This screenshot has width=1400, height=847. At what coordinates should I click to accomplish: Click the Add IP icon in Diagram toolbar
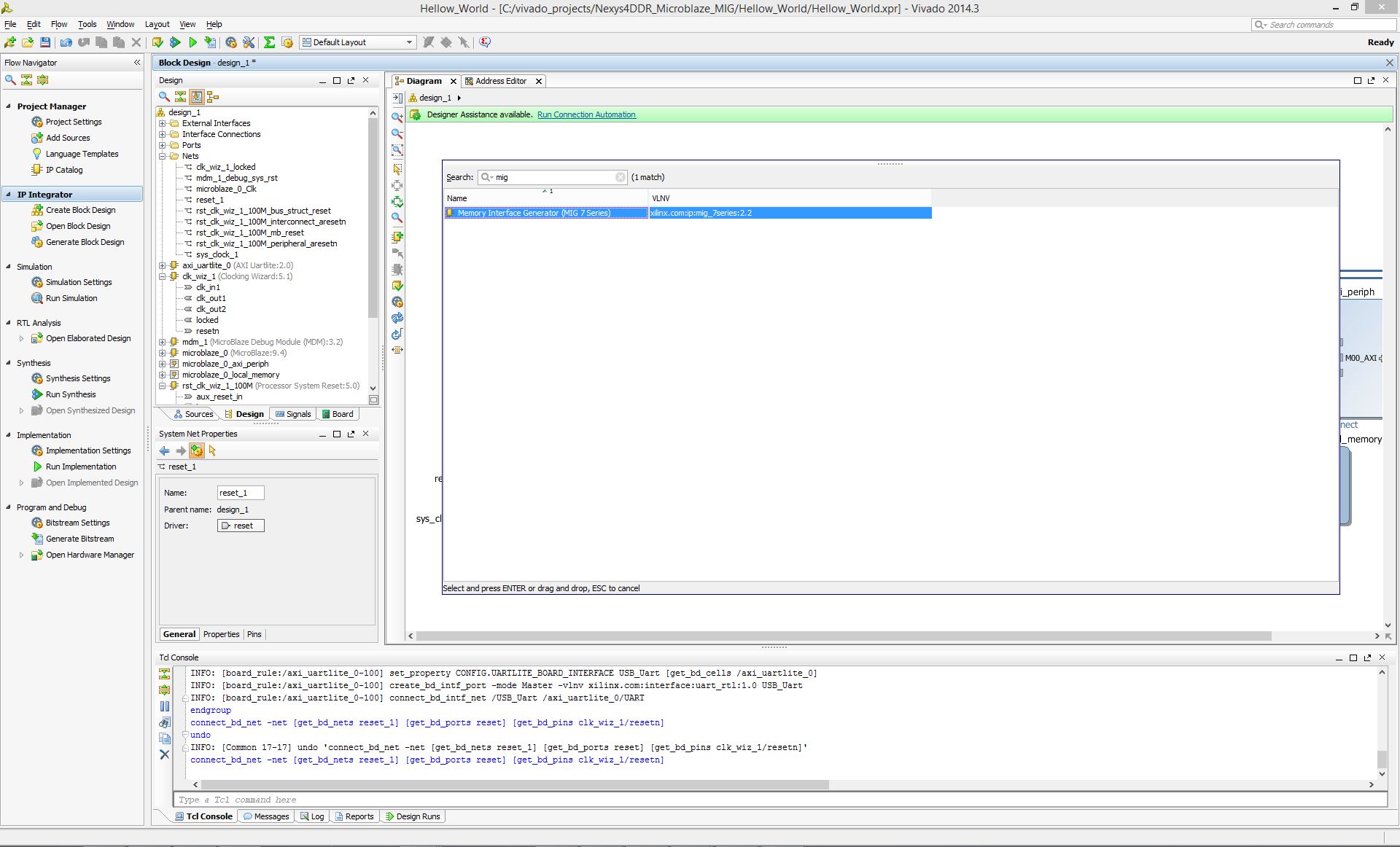pyautogui.click(x=397, y=237)
